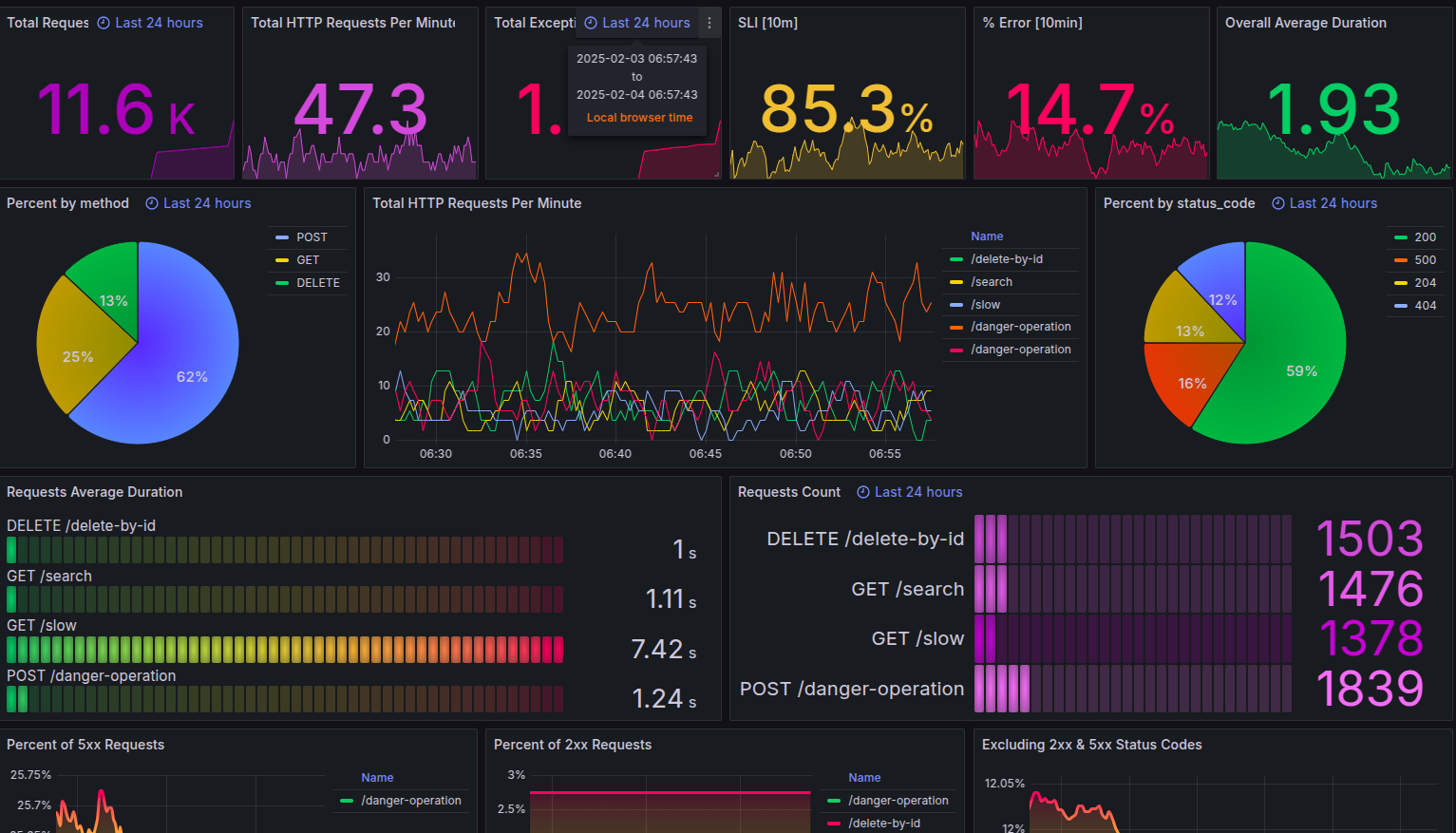
Task: Click Excluding 2xx & 5xx Status Codes title
Action: pyautogui.click(x=1092, y=745)
